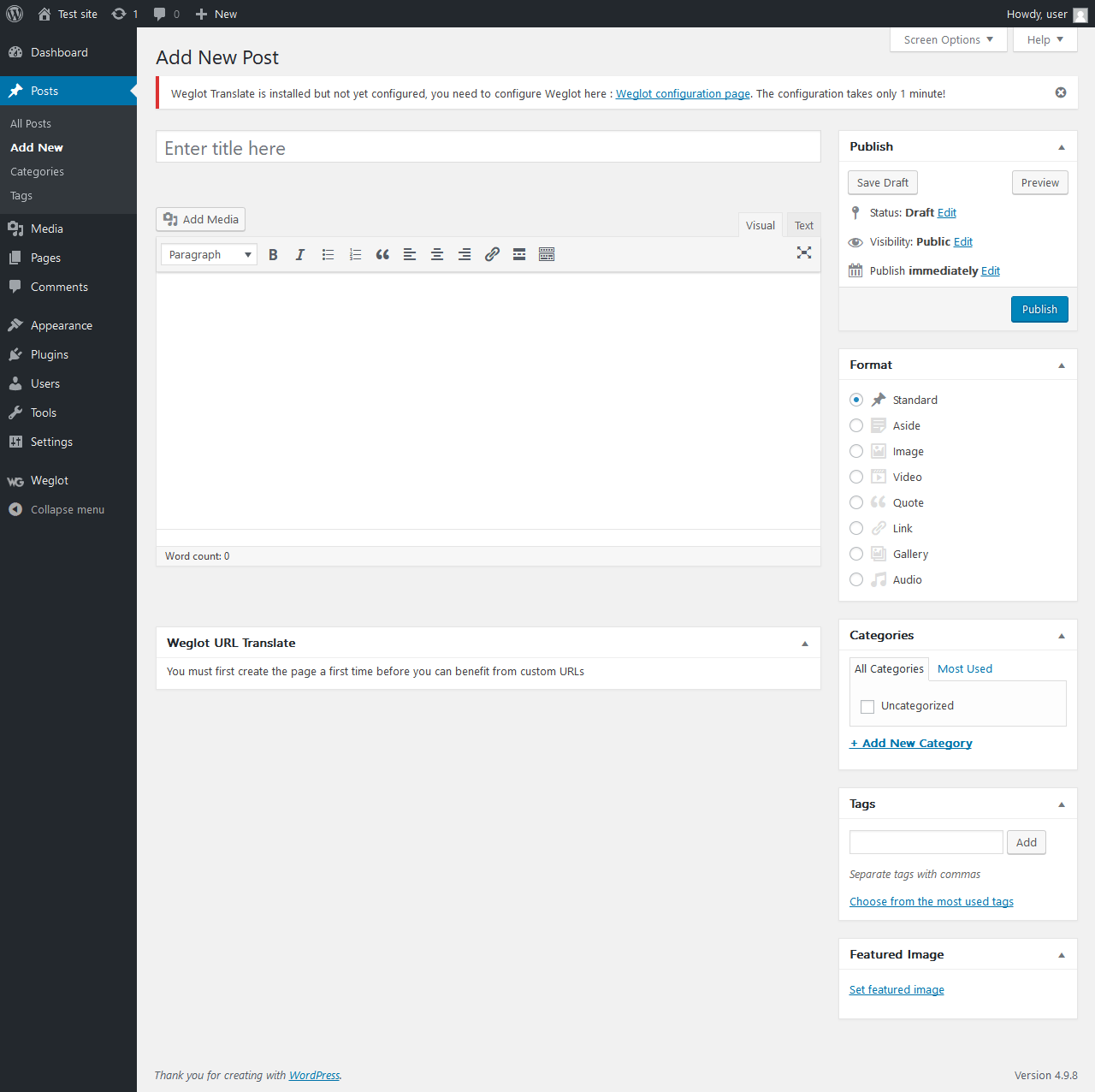Save the post as draft
Viewport: 1095px width, 1092px height.
pyautogui.click(x=883, y=182)
